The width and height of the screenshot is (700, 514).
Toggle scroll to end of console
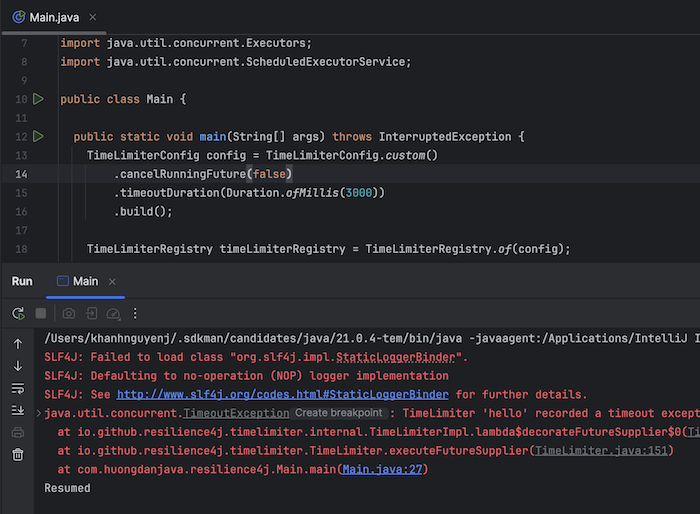[x=18, y=410]
